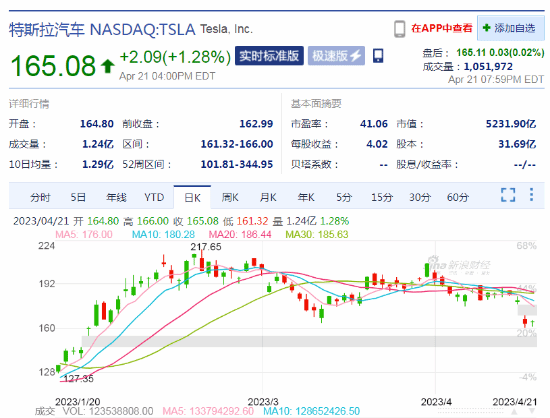Viewport: 550px width, 418px height.
Task: Click the 127.35 low marker on chart
Action: click(x=79, y=379)
